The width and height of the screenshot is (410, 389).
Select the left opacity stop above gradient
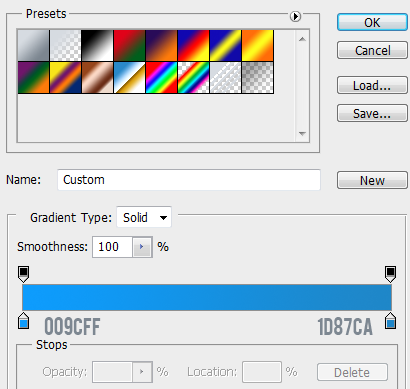point(23,274)
